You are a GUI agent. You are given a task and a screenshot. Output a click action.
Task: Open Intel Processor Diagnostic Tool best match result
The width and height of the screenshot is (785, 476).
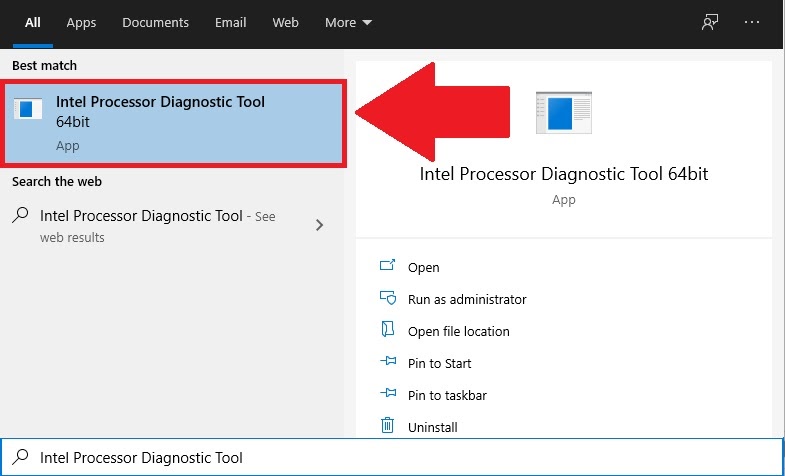pyautogui.click(x=173, y=123)
